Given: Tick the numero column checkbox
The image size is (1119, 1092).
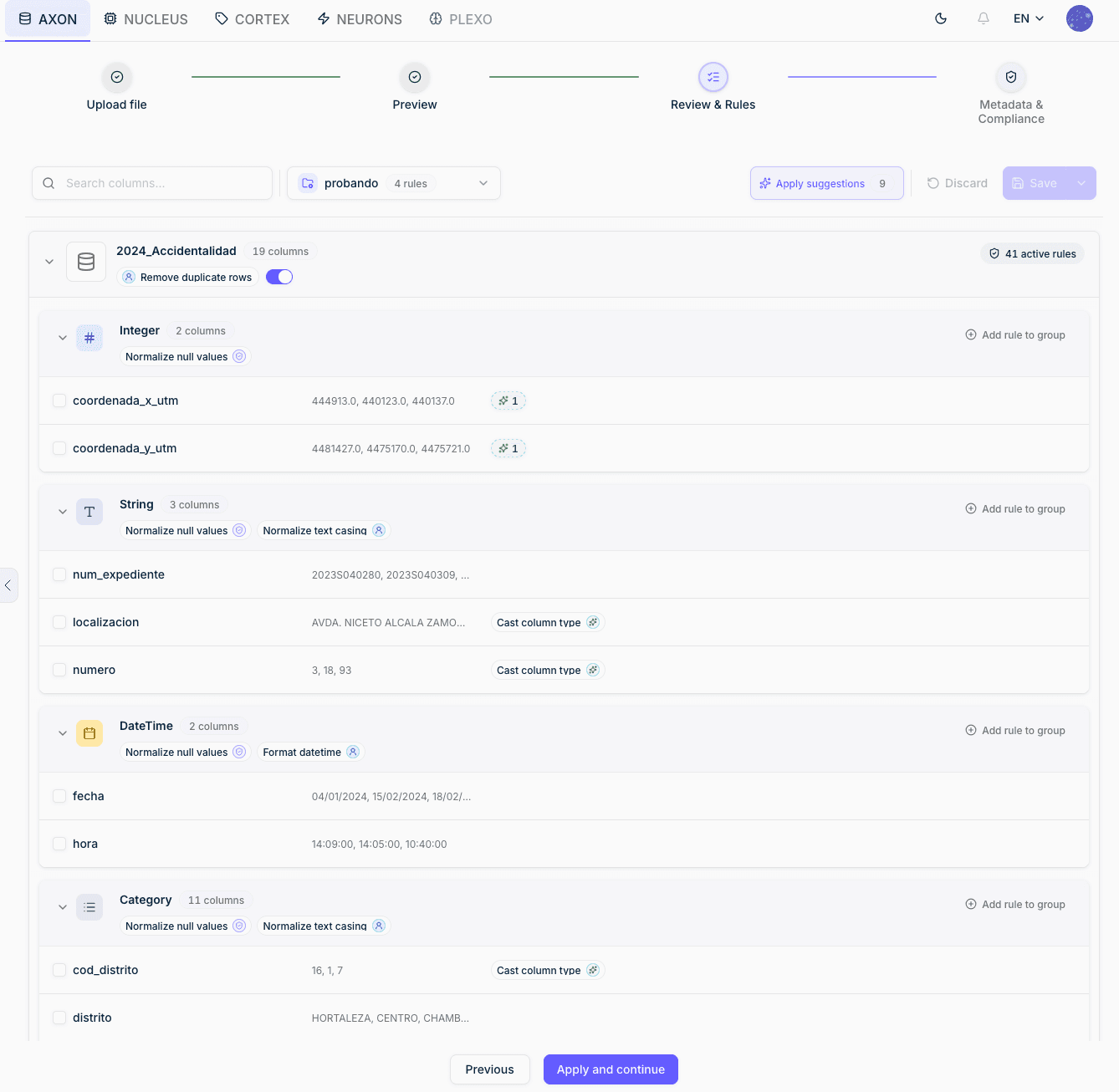Looking at the screenshot, I should (x=59, y=670).
